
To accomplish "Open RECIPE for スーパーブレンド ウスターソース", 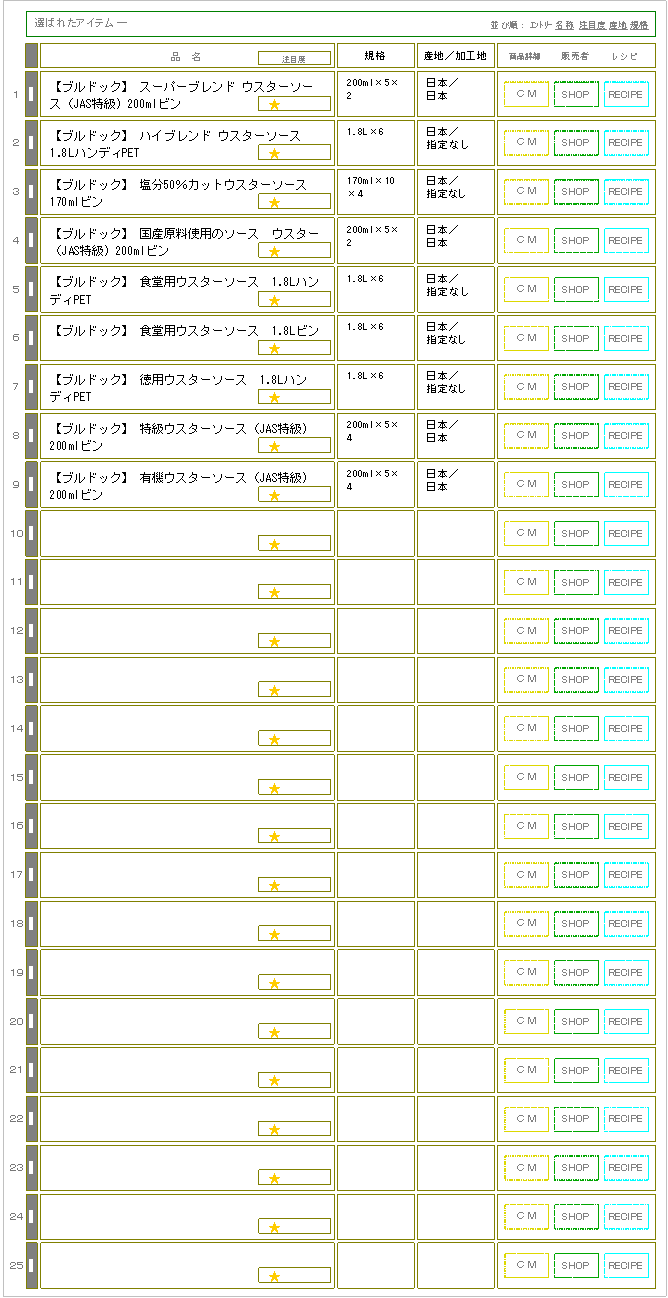I will coord(626,94).
